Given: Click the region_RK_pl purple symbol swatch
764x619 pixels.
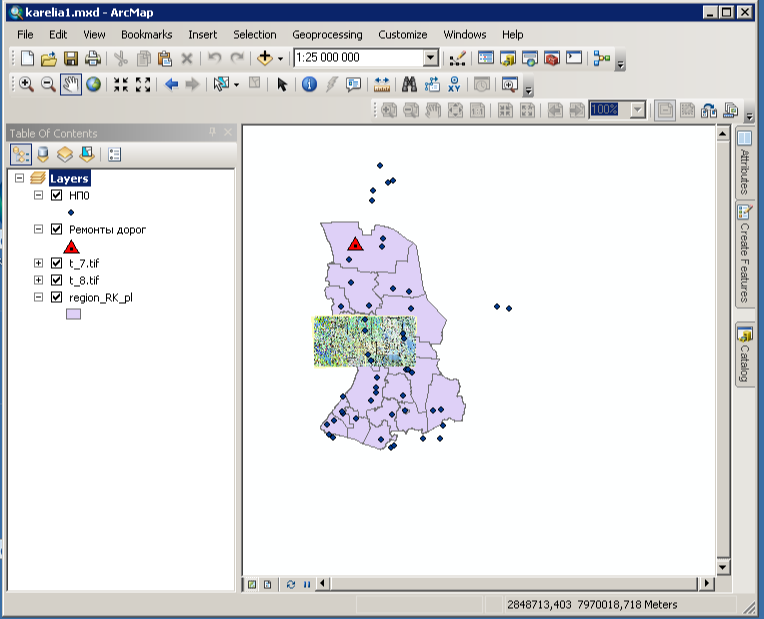Looking at the screenshot, I should point(73,314).
